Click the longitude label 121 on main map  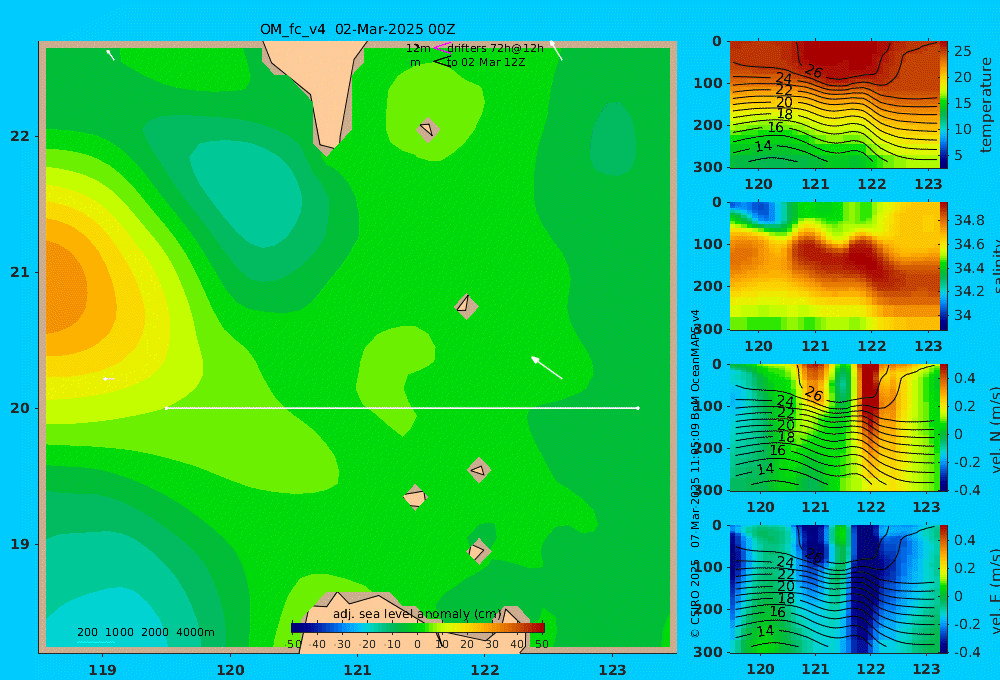358,670
